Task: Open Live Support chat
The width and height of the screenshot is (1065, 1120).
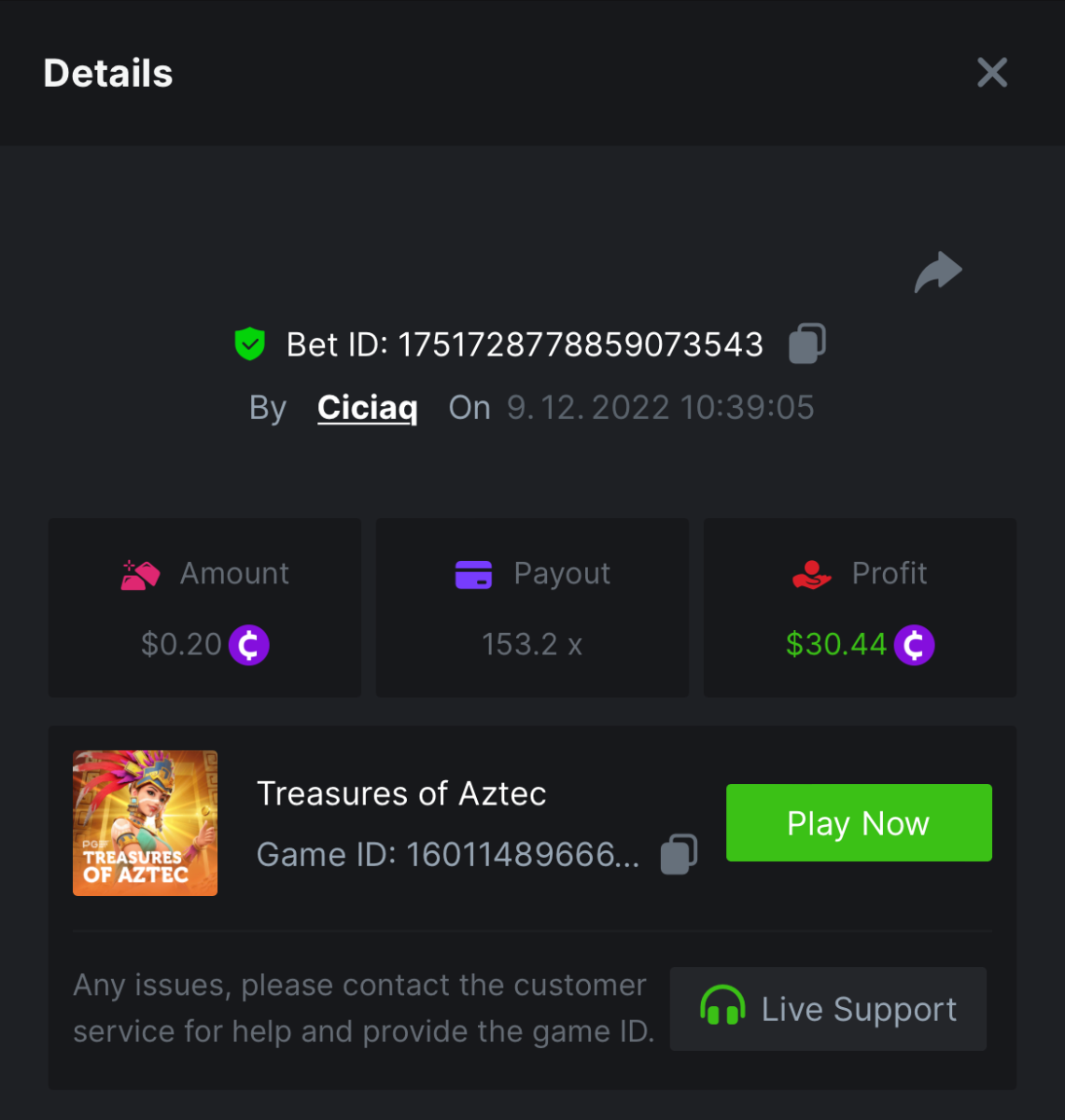Action: 828,1009
